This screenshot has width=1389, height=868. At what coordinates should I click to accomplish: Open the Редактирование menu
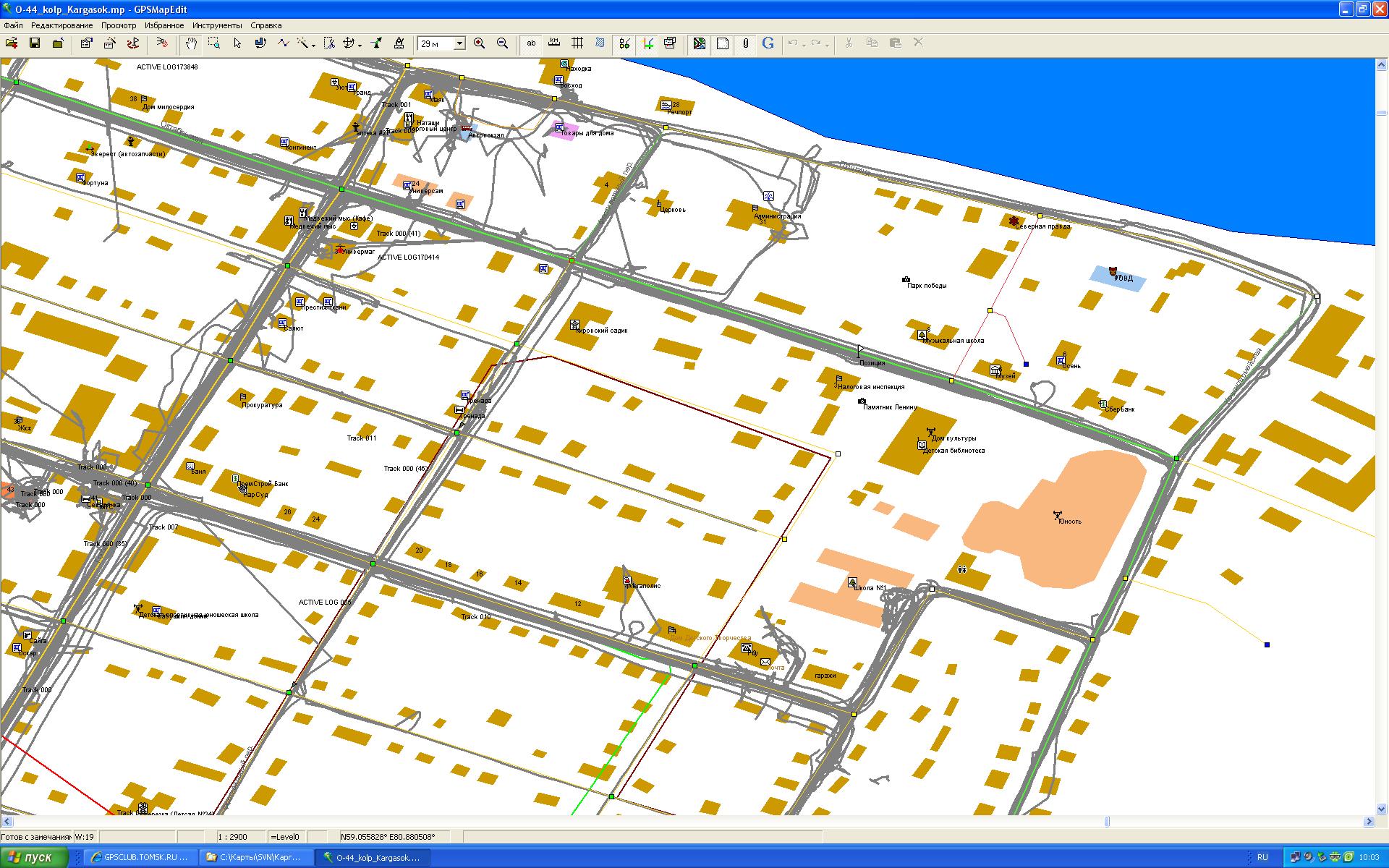61,25
